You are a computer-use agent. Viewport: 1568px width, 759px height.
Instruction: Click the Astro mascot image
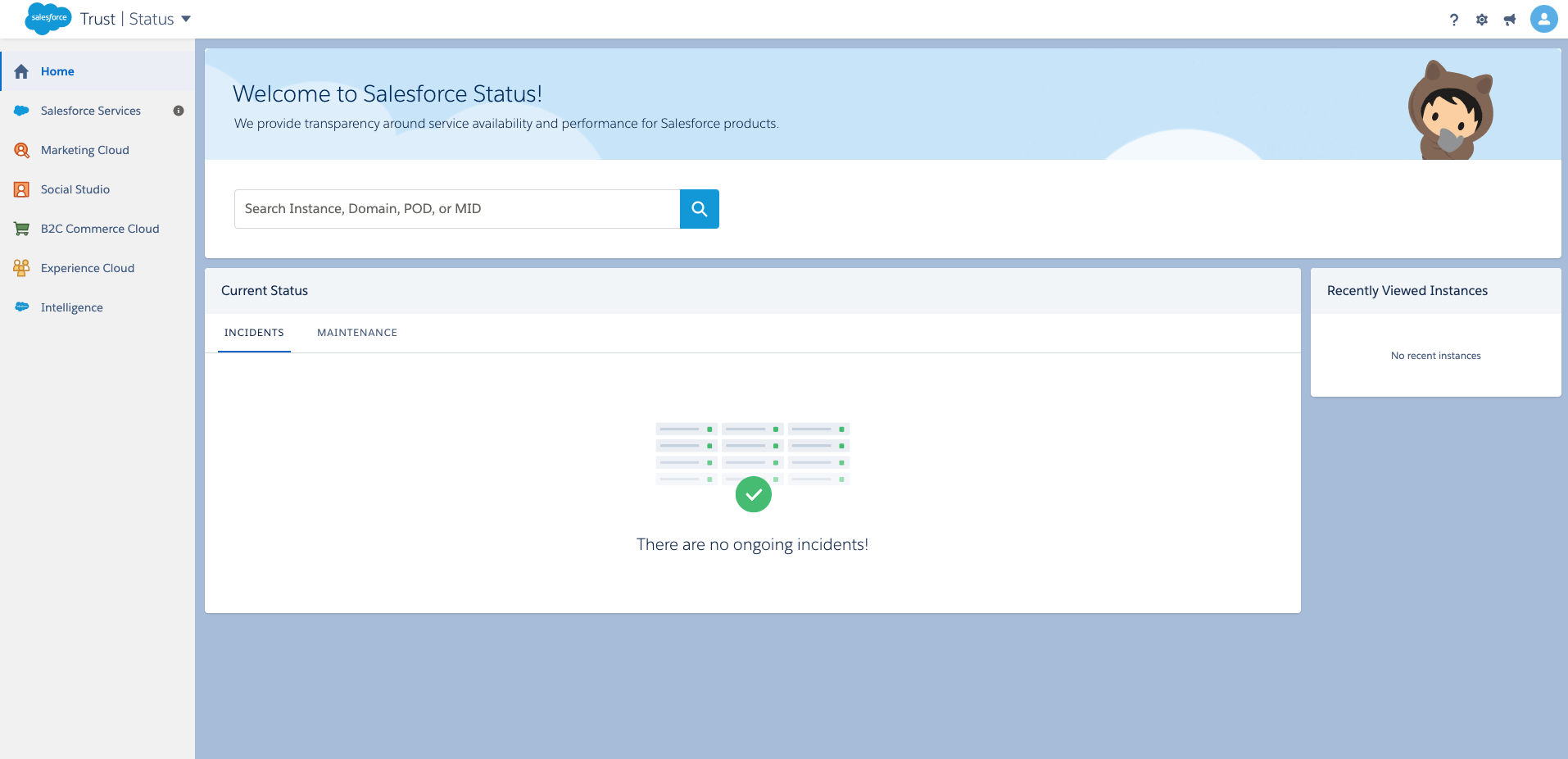click(1451, 110)
